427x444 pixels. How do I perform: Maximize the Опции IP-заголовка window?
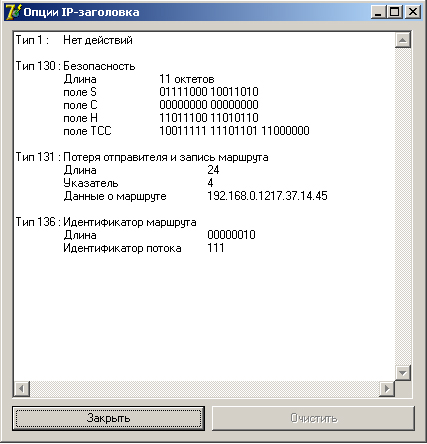click(395, 12)
